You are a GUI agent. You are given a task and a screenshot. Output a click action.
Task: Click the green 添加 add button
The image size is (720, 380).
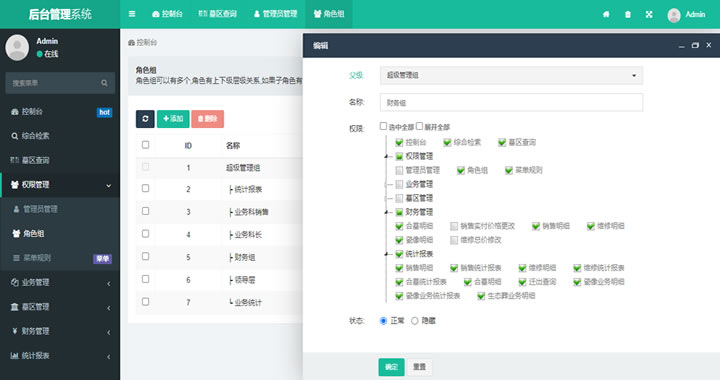click(x=173, y=119)
